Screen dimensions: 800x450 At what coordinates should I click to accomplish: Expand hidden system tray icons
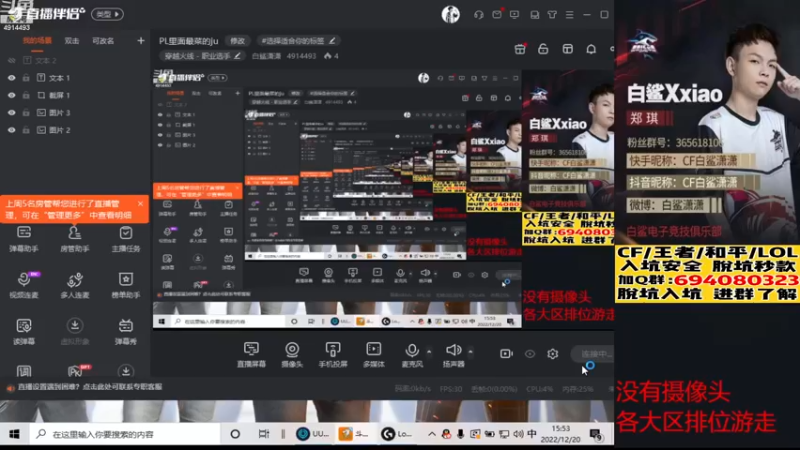point(432,434)
